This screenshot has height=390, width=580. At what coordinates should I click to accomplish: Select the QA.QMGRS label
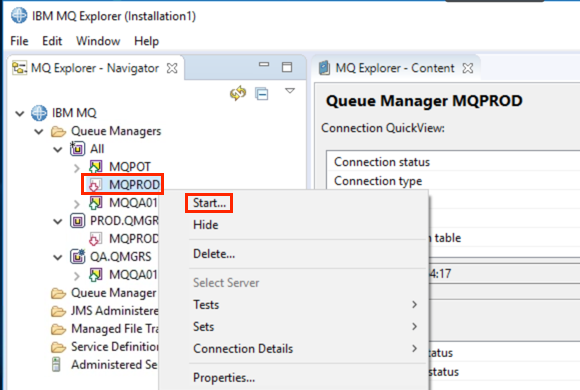click(121, 257)
